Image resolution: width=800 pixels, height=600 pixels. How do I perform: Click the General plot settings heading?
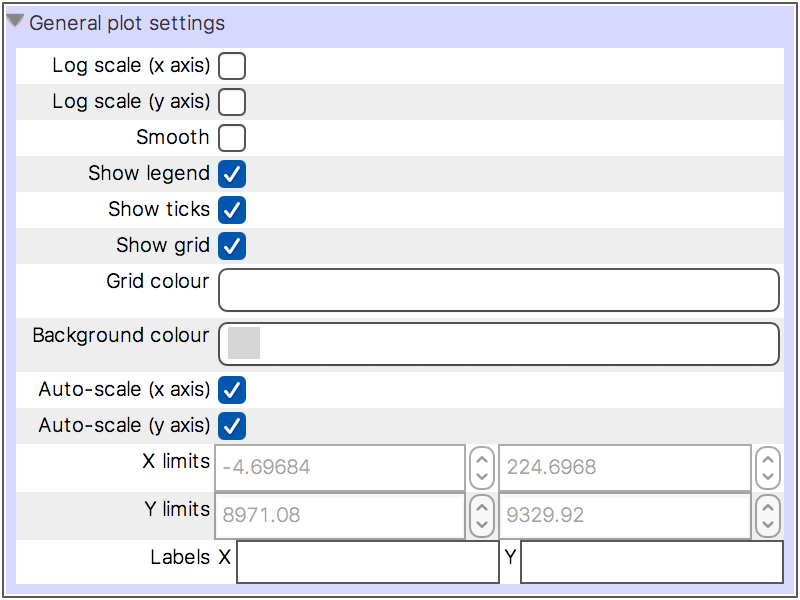(127, 23)
